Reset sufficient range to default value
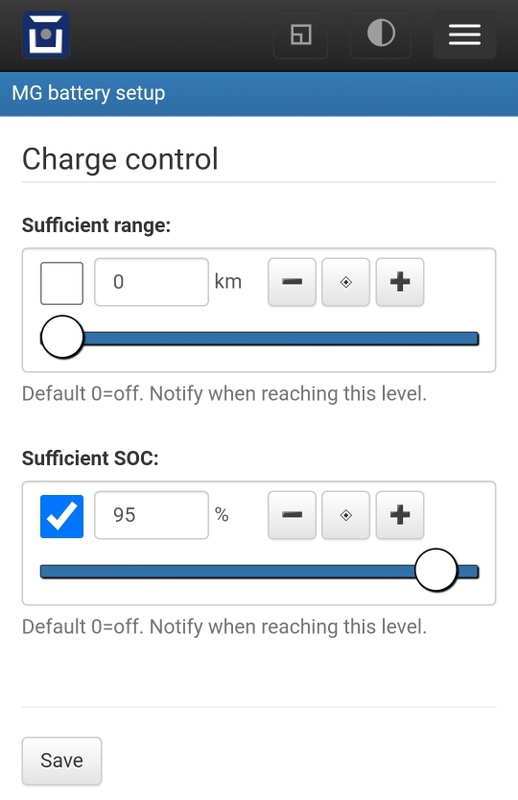The height and width of the screenshot is (800, 518). tap(346, 282)
